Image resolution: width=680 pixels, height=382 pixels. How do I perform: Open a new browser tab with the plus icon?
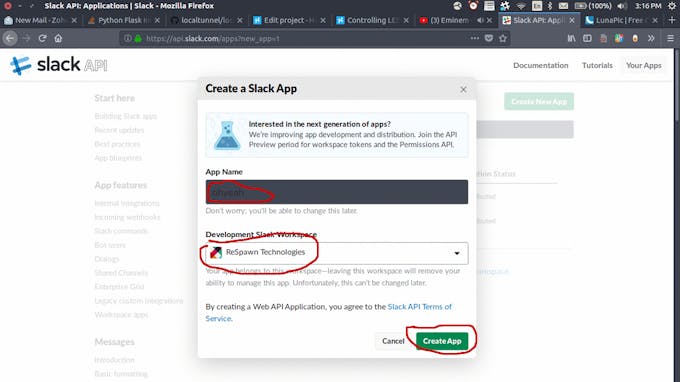tap(672, 20)
